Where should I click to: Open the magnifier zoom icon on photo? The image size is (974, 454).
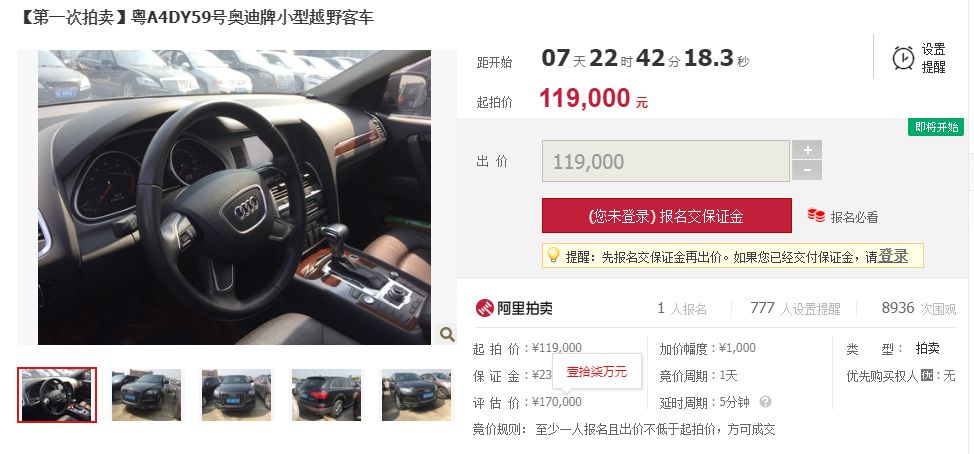coord(447,335)
